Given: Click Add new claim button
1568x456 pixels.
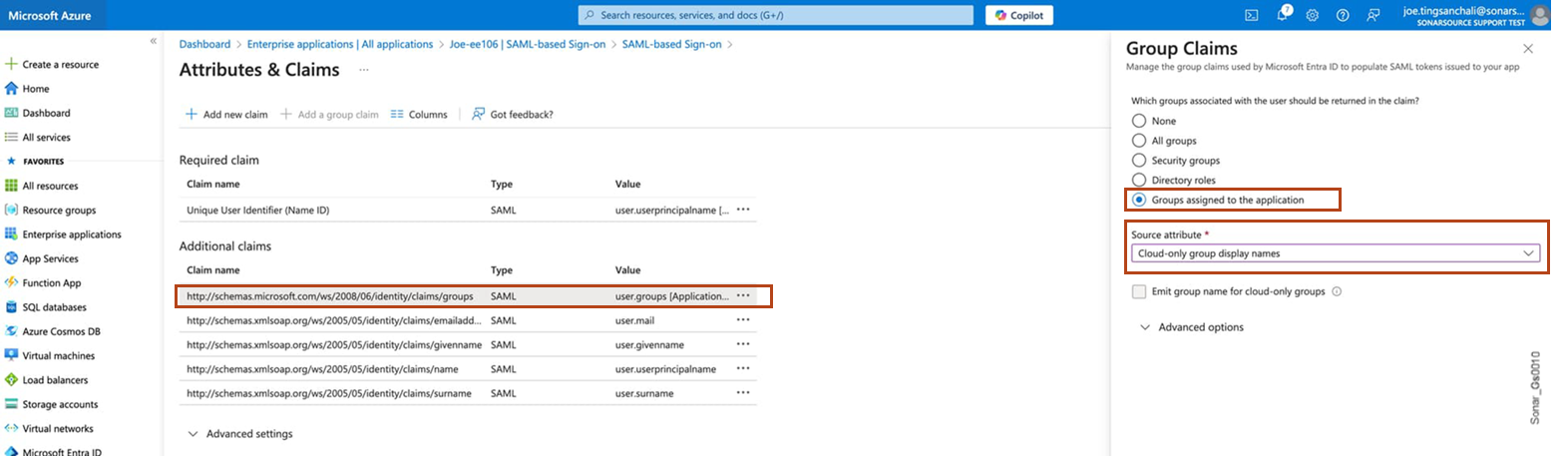Looking at the screenshot, I should click(x=226, y=115).
